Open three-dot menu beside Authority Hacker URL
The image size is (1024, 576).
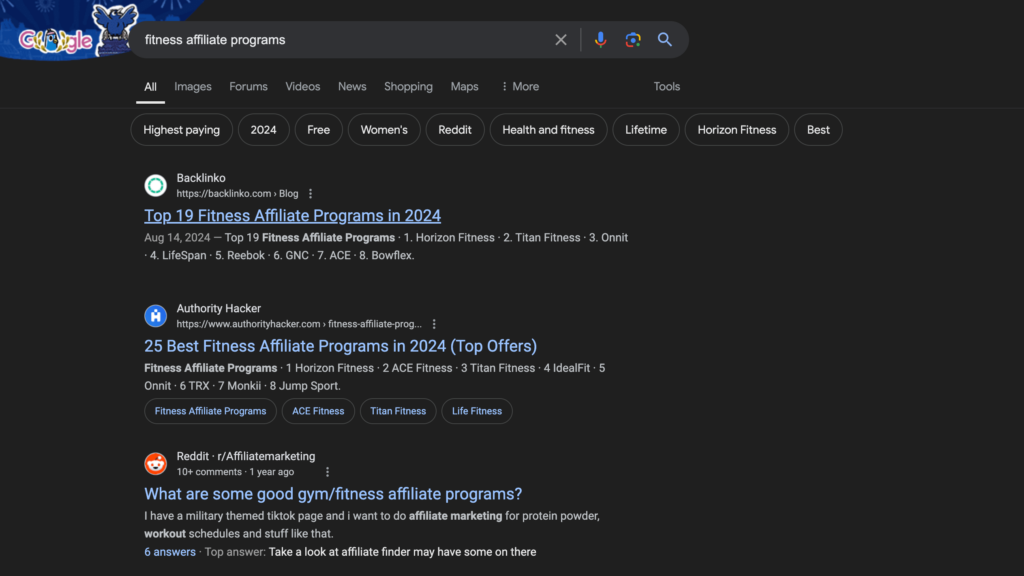point(434,324)
